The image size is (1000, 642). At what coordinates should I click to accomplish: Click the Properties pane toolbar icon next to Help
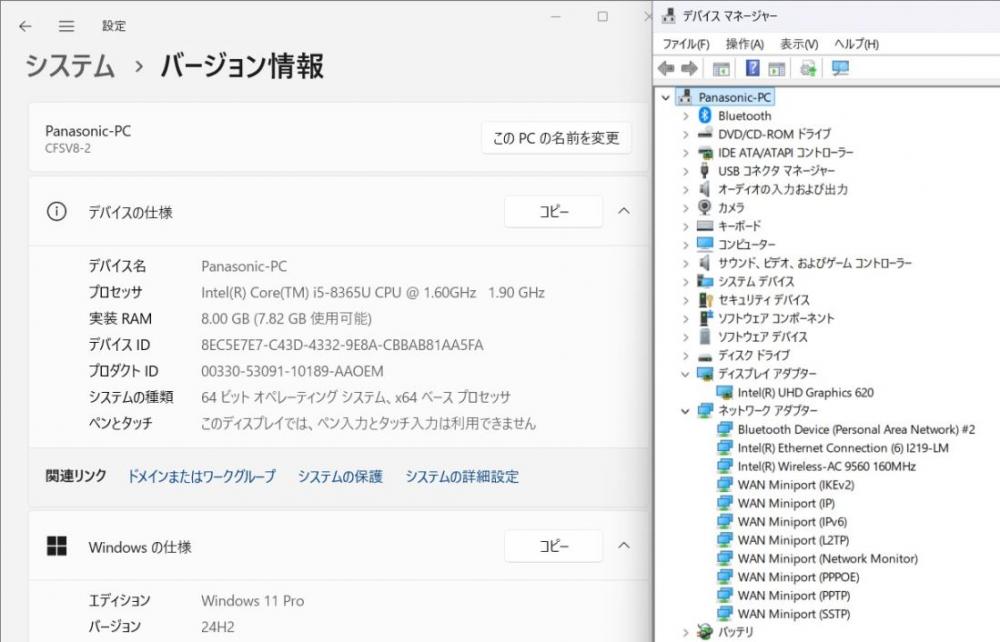(x=776, y=69)
